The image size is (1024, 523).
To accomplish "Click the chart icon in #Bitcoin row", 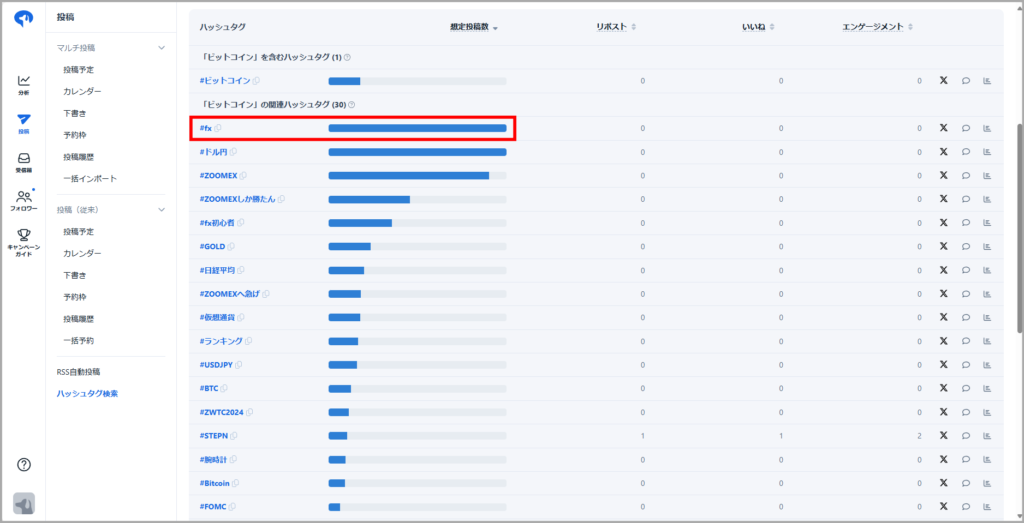I will (987, 483).
